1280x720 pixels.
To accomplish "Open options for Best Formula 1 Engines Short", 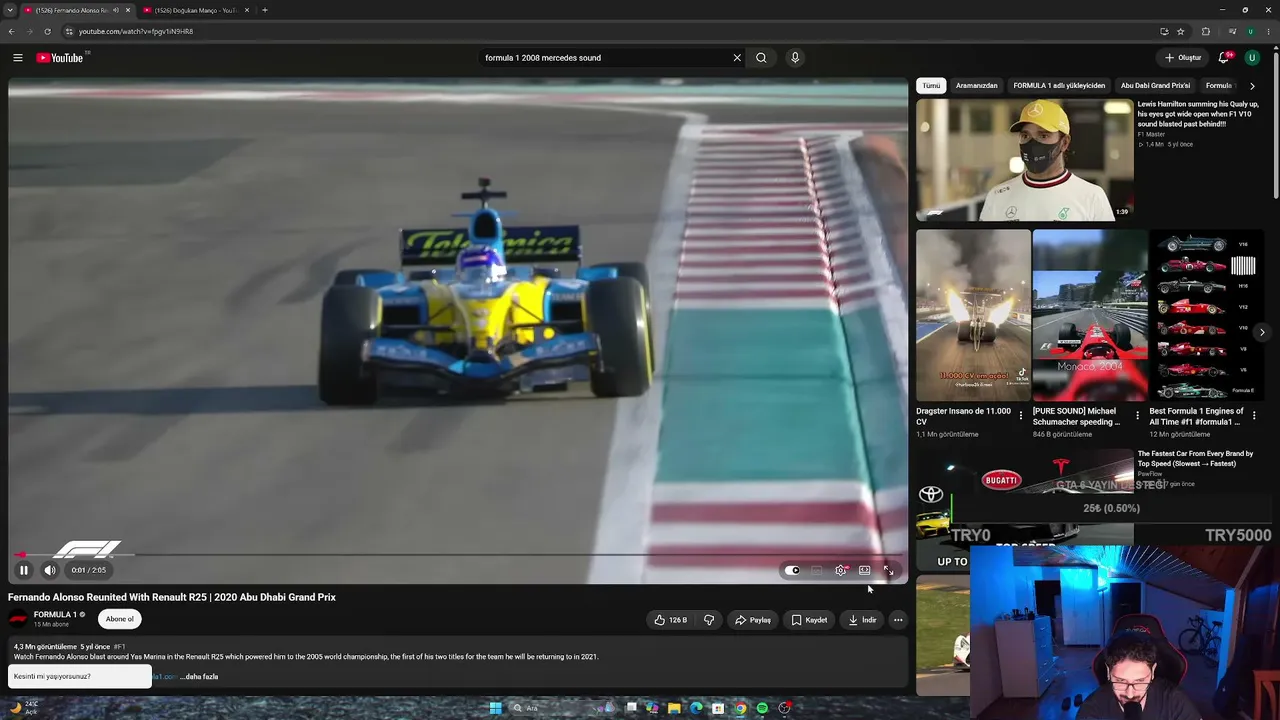I will click(x=1254, y=415).
